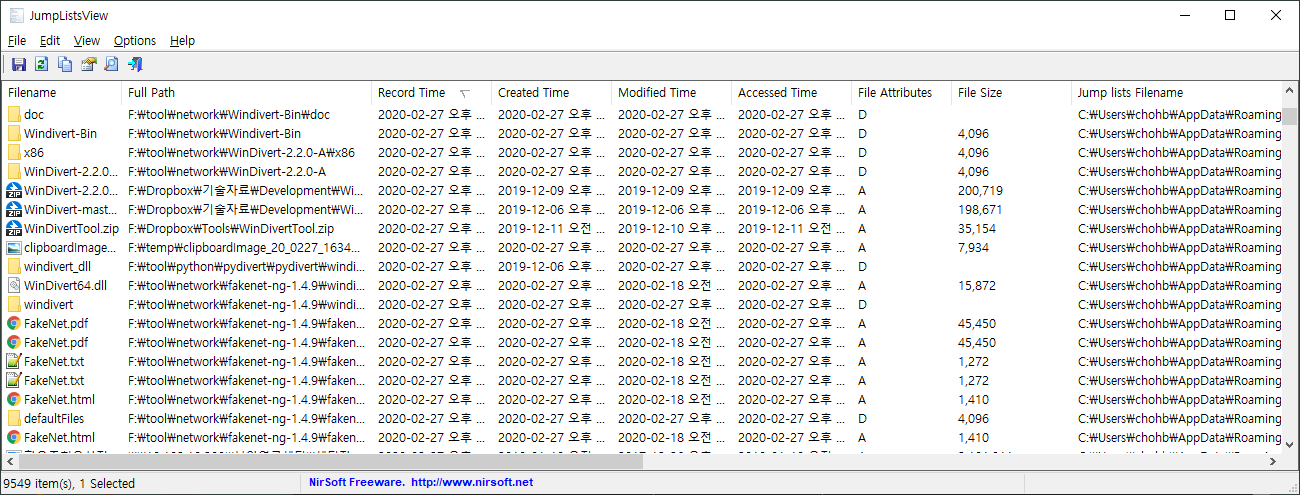Click the path starting F:\temp\clipboardImage_20_0227

click(247, 248)
